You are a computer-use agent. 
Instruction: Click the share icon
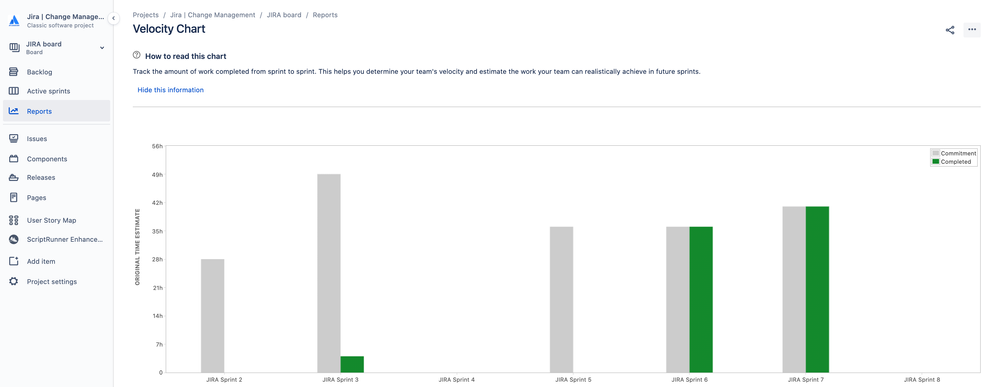[950, 30]
